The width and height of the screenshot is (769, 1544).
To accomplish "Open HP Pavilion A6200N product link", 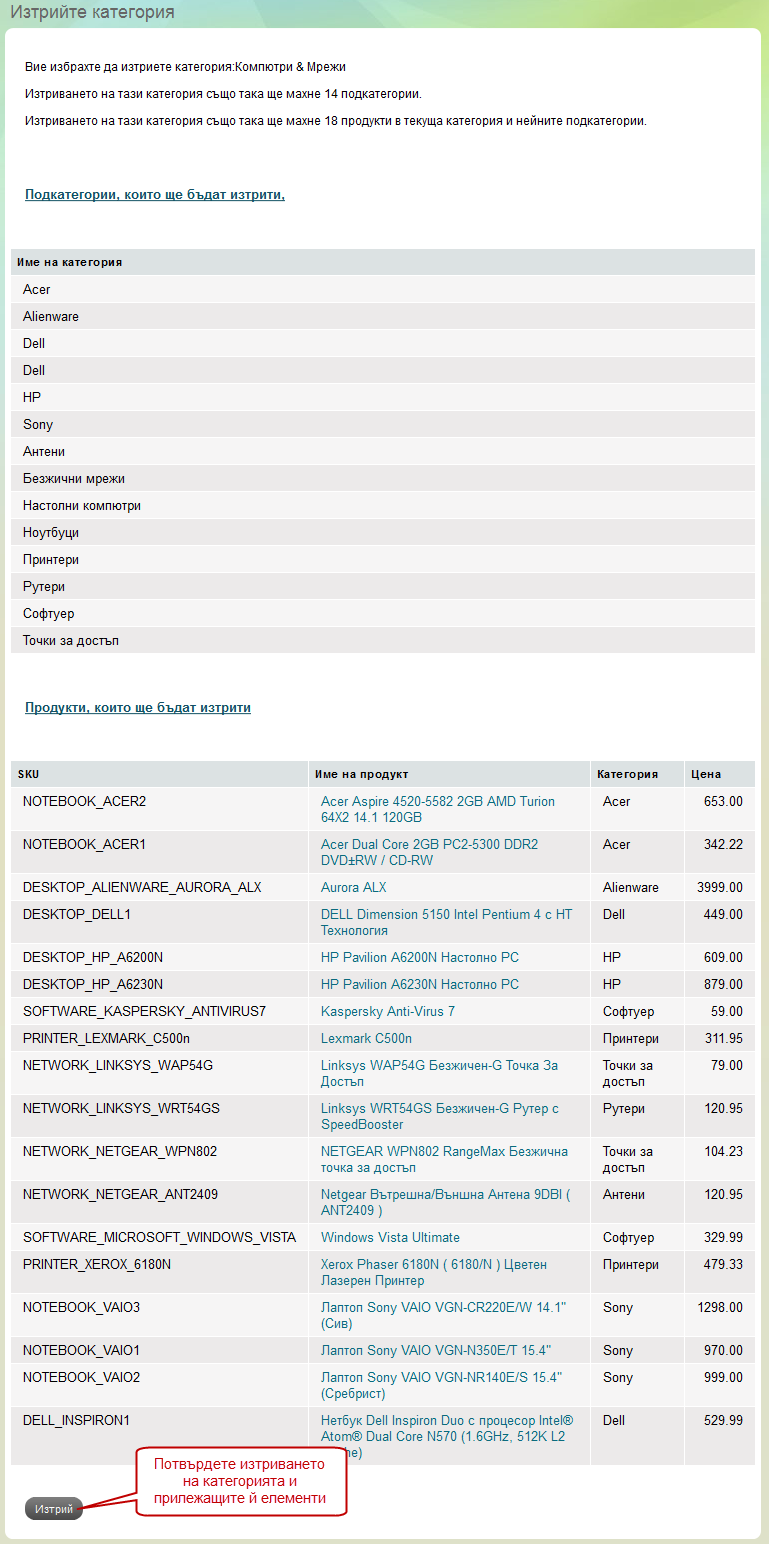I will coord(419,957).
